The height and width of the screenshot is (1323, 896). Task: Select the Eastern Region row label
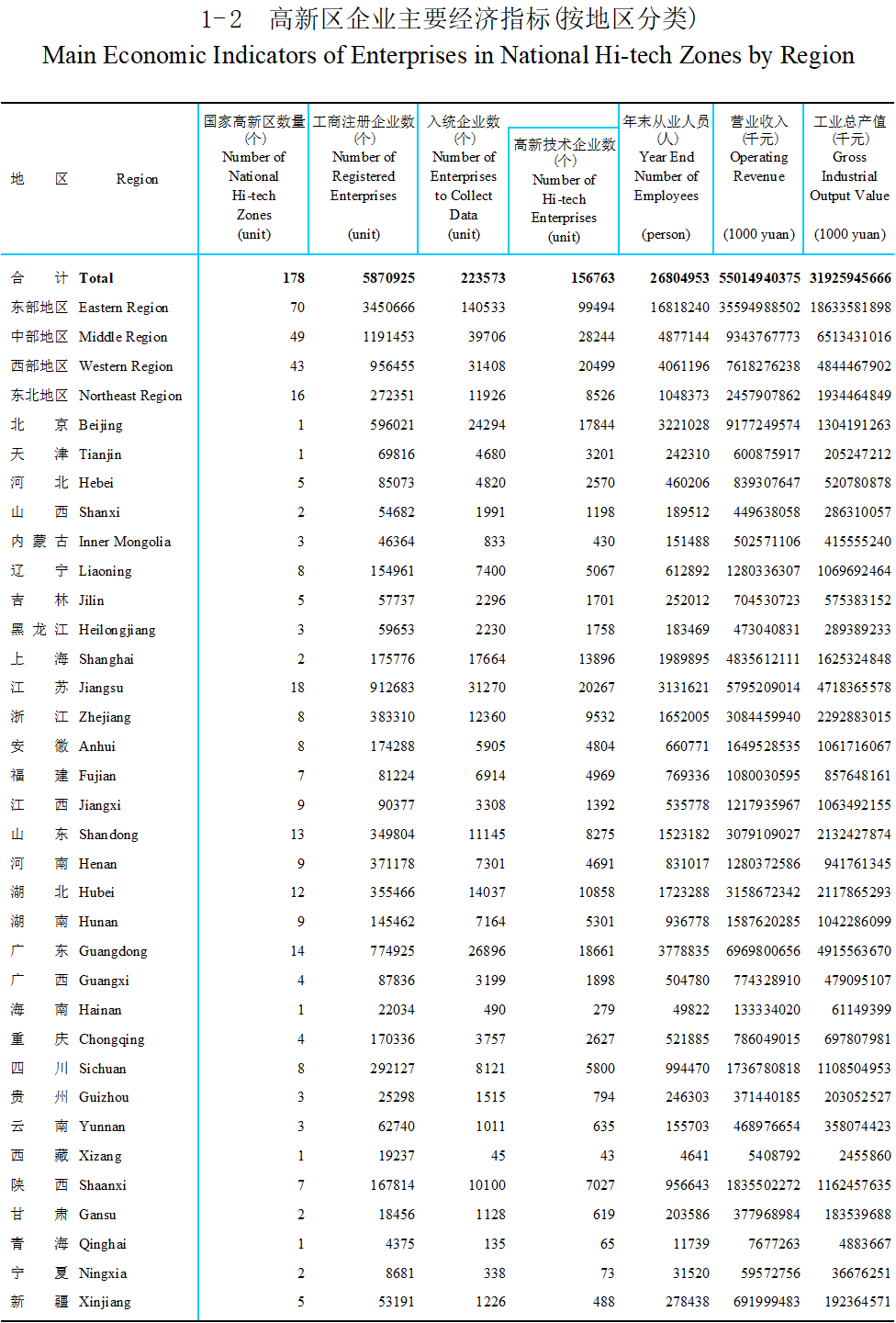point(123,308)
